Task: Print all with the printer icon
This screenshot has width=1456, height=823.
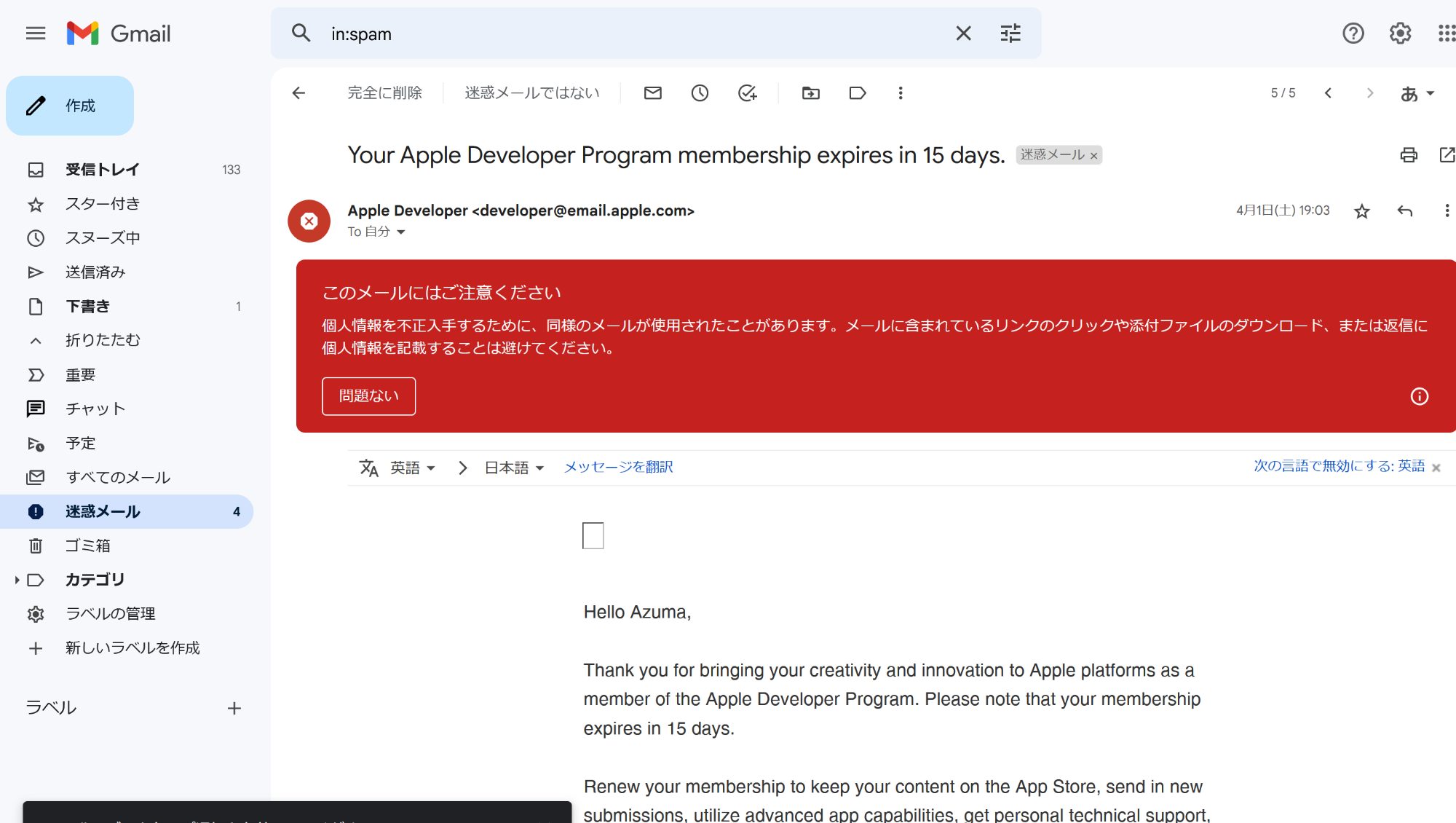Action: click(x=1409, y=155)
